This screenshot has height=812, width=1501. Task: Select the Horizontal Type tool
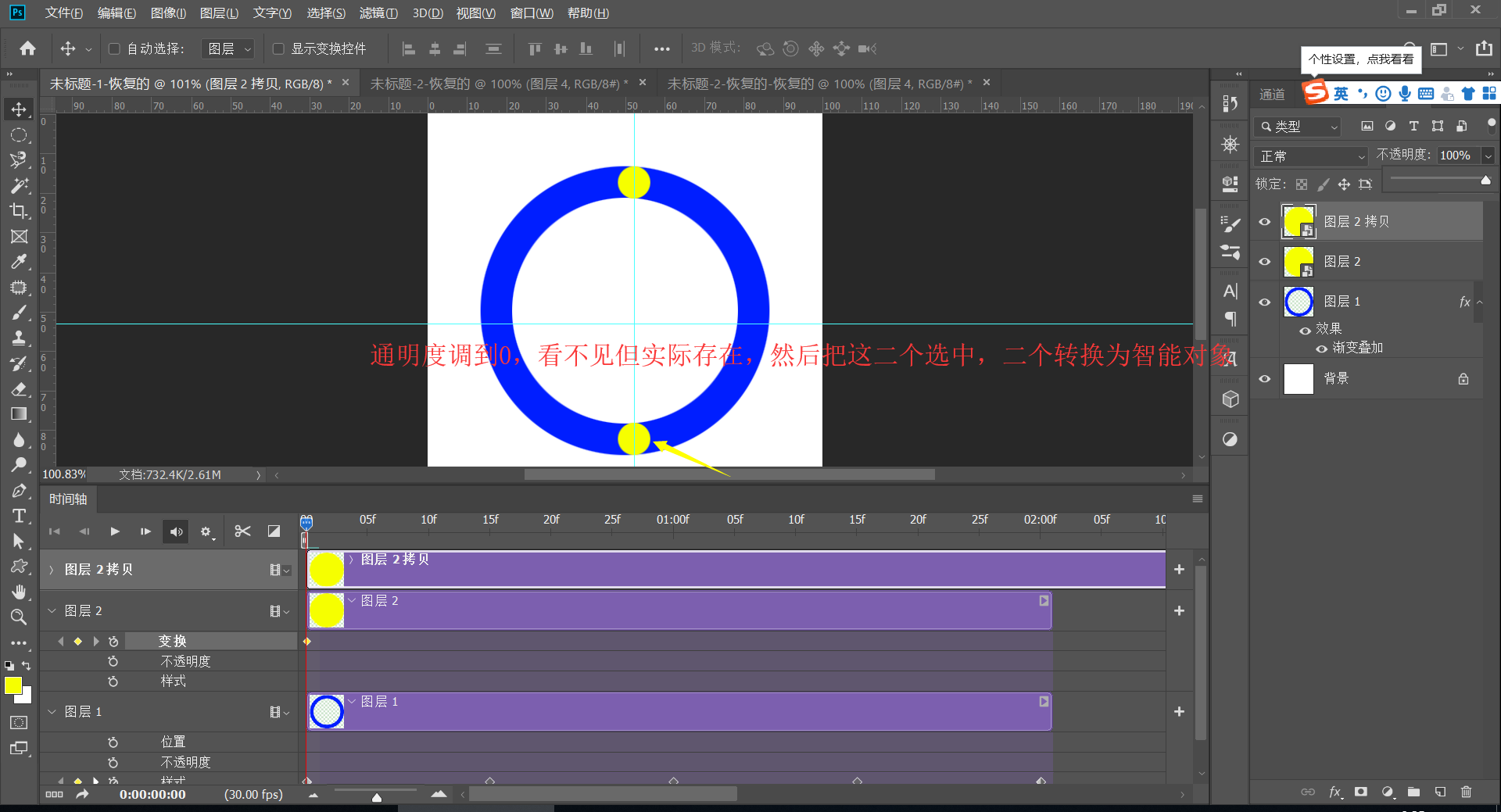tap(19, 516)
